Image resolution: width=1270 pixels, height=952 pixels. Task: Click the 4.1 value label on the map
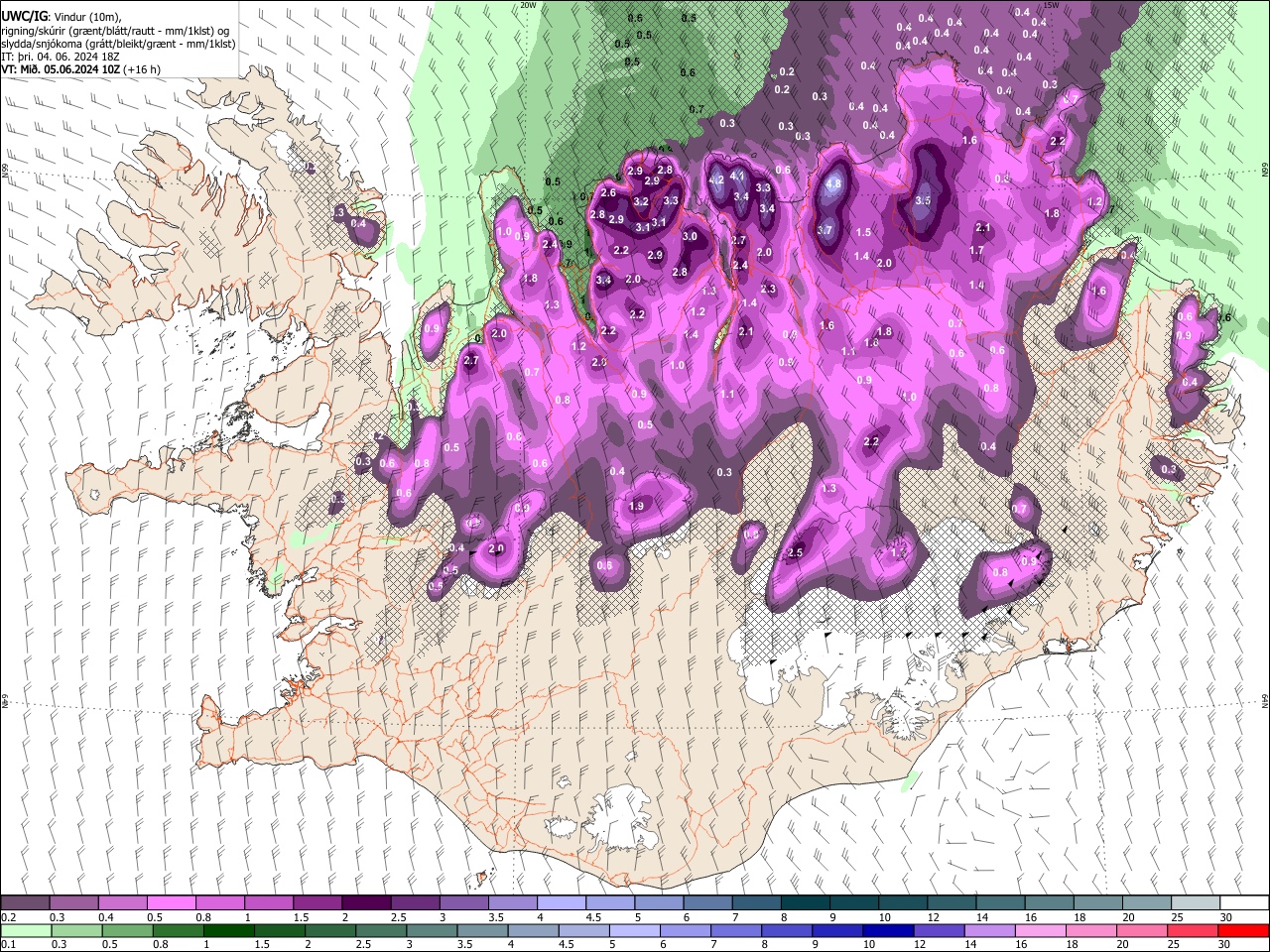pyautogui.click(x=737, y=176)
